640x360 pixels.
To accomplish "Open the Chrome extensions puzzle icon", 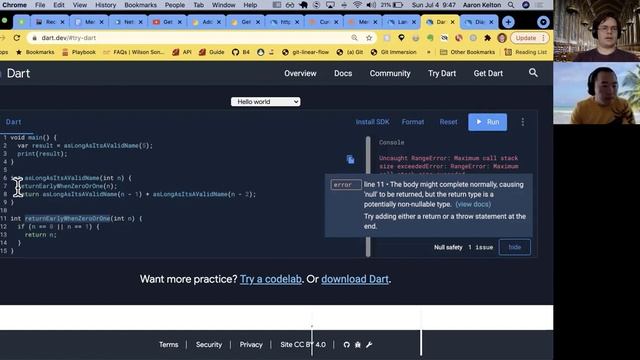I will 487,38.
